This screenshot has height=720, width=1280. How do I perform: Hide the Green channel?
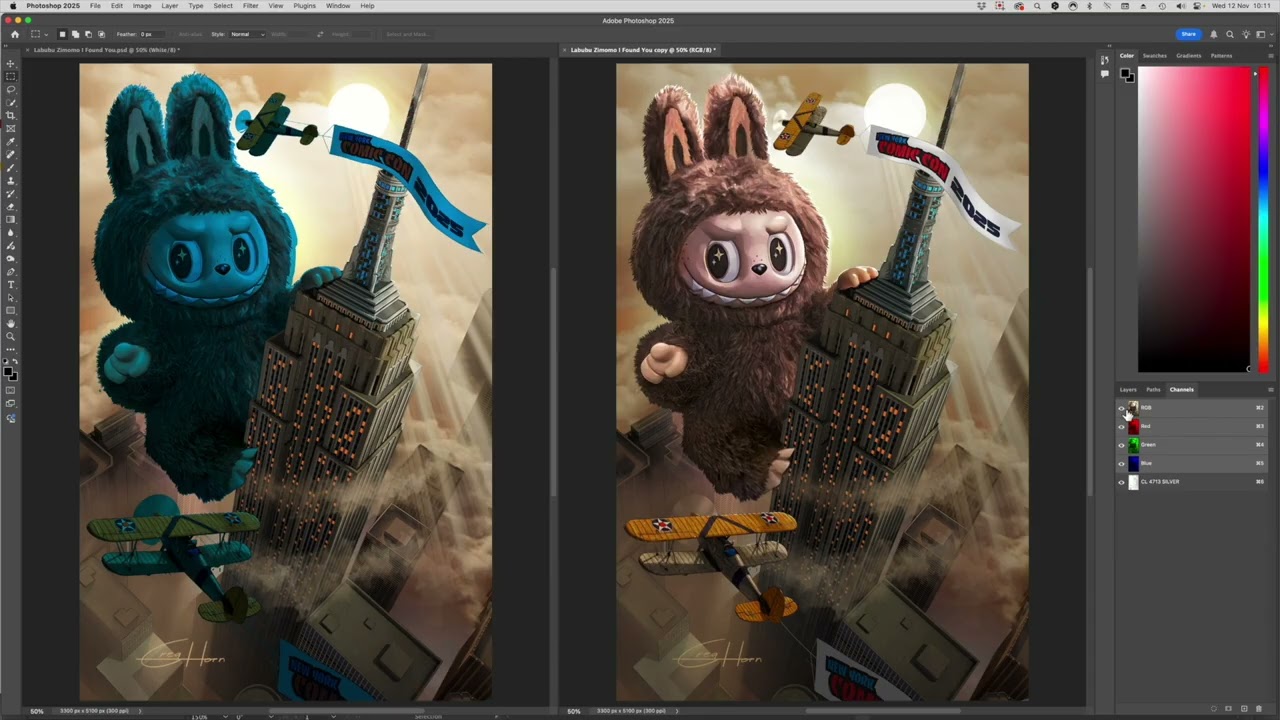[1121, 445]
